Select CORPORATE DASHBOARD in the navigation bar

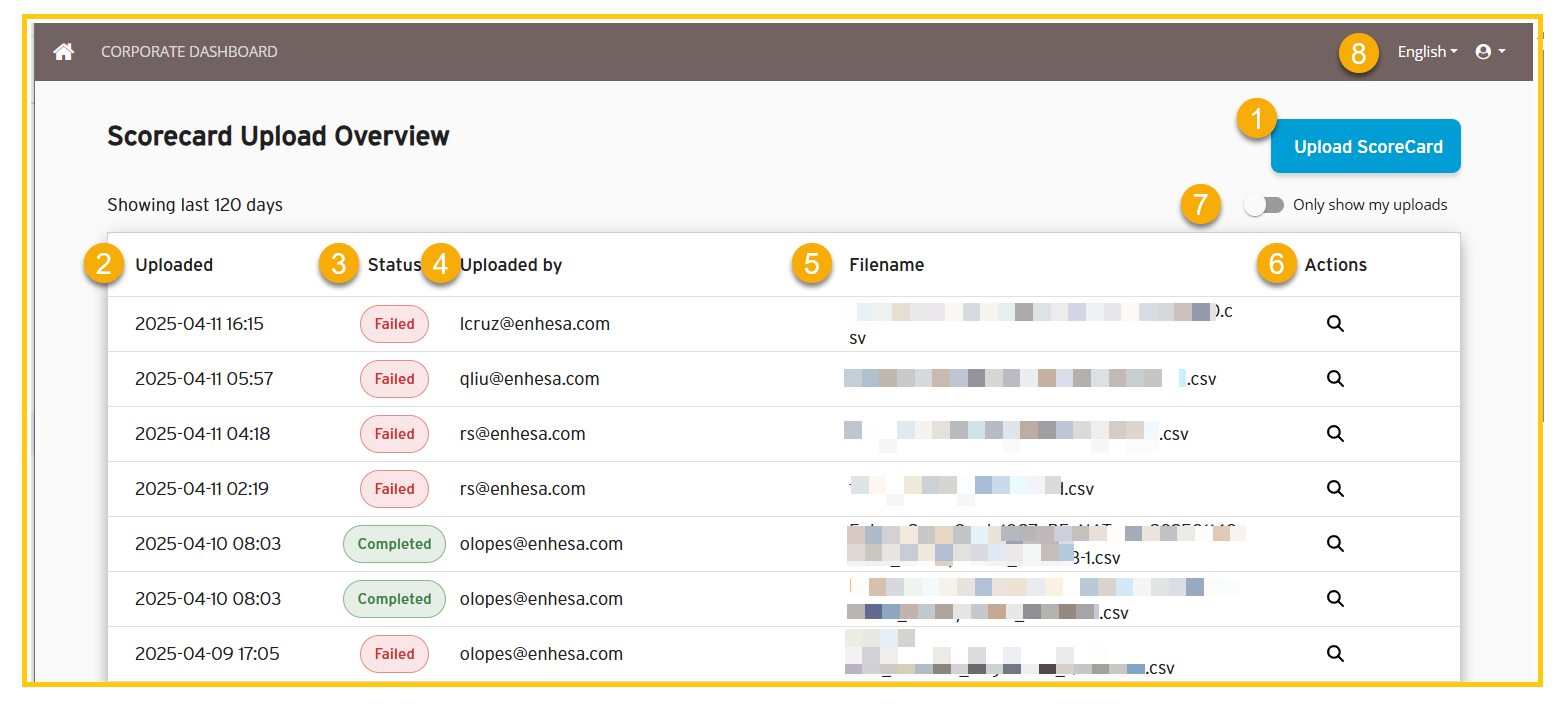(188, 51)
